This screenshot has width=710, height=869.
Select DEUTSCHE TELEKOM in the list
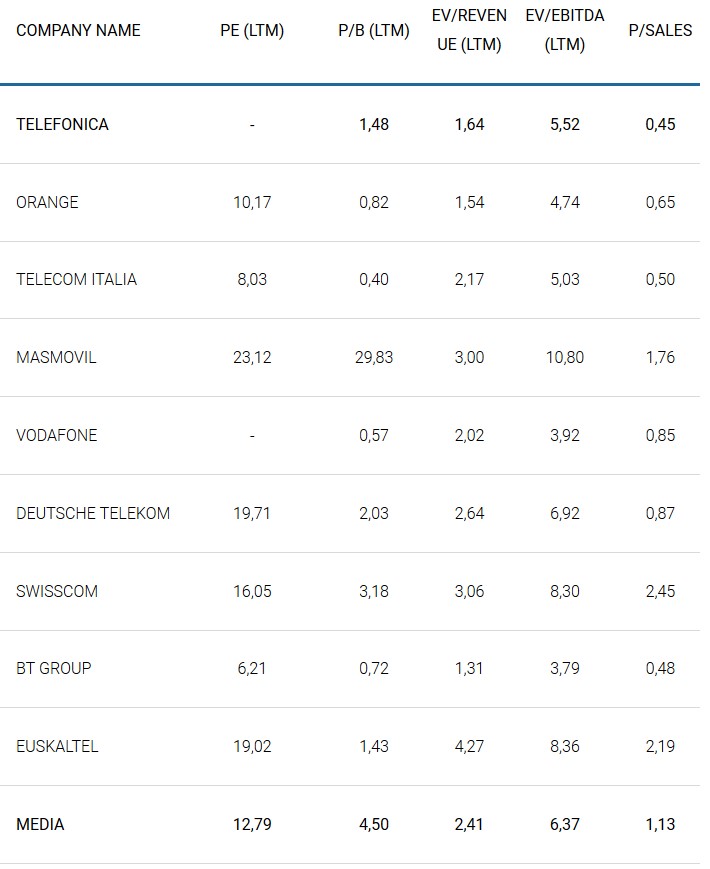click(x=93, y=514)
